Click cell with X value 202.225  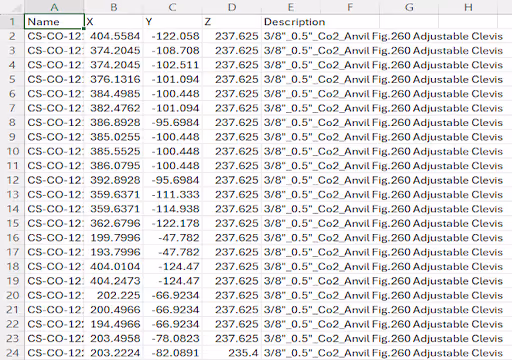(113, 295)
